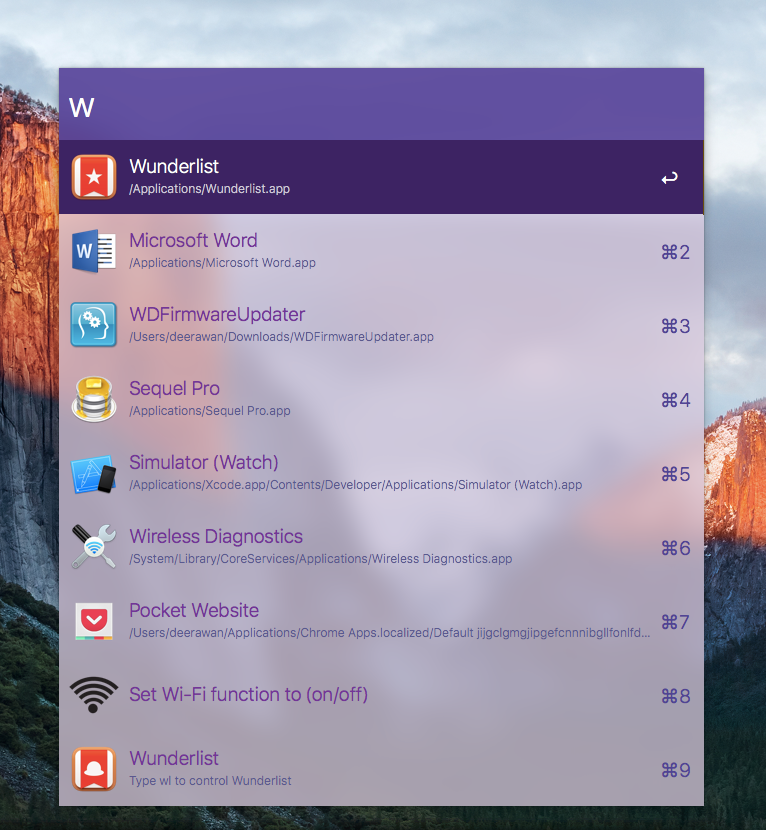766x830 pixels.
Task: Select Set Wi-Fi function to (on/off)
Action: point(248,694)
